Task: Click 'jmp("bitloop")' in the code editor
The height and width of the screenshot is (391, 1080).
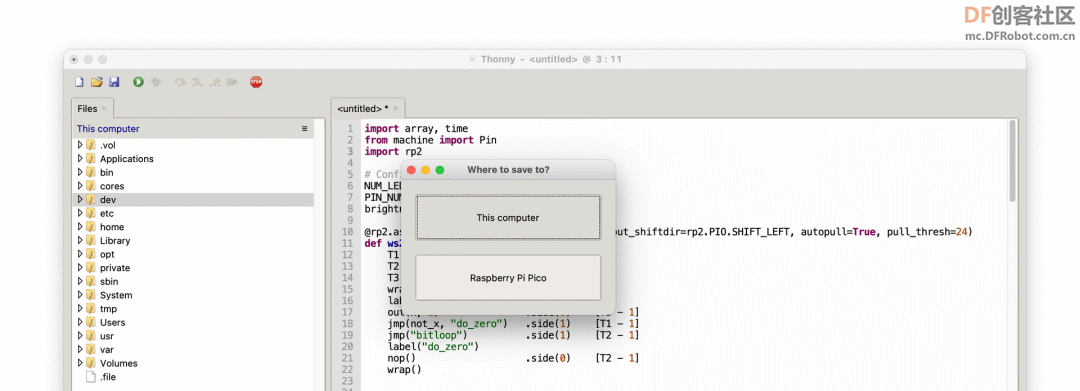Action: pyautogui.click(x=427, y=335)
